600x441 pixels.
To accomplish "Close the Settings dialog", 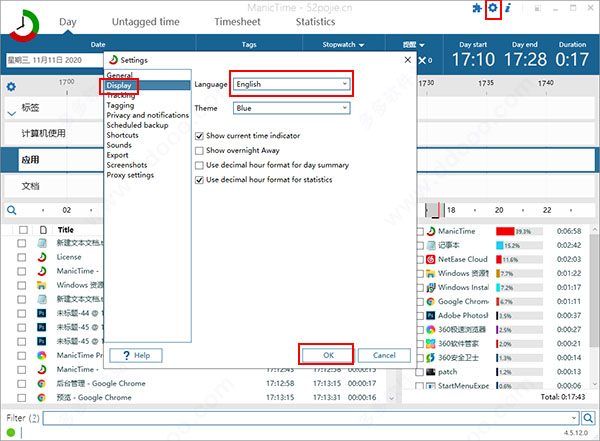I will point(408,60).
